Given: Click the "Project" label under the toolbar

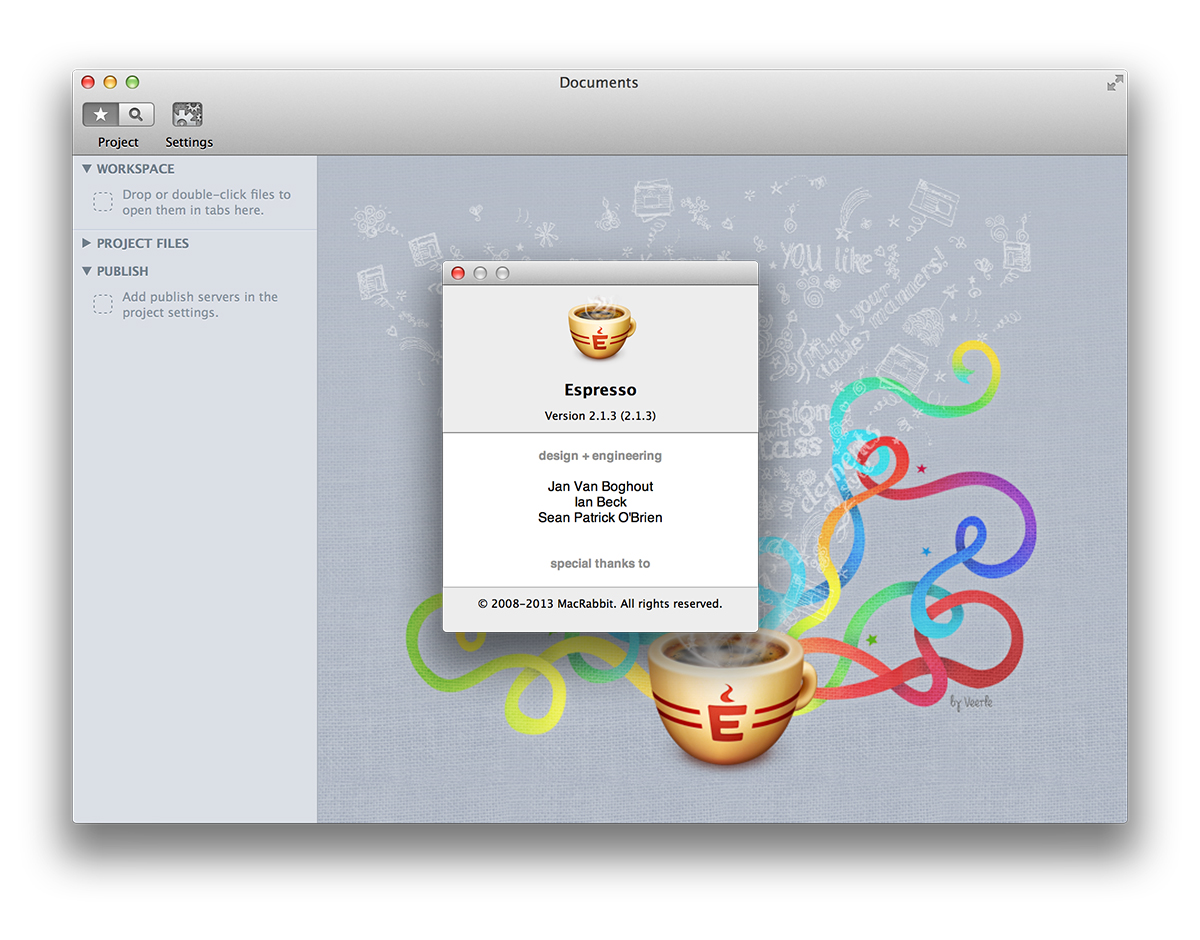Looking at the screenshot, I should 118,142.
